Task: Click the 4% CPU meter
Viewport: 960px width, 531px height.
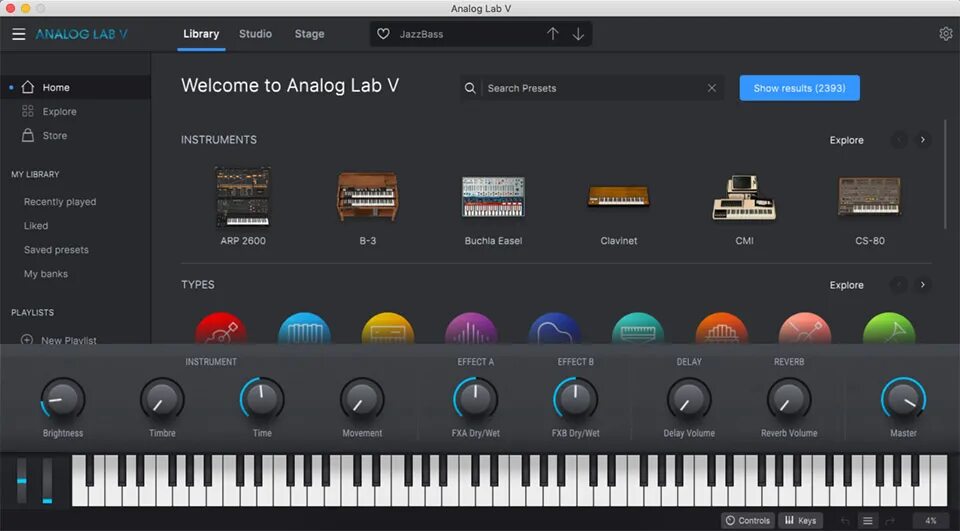Action: (931, 521)
